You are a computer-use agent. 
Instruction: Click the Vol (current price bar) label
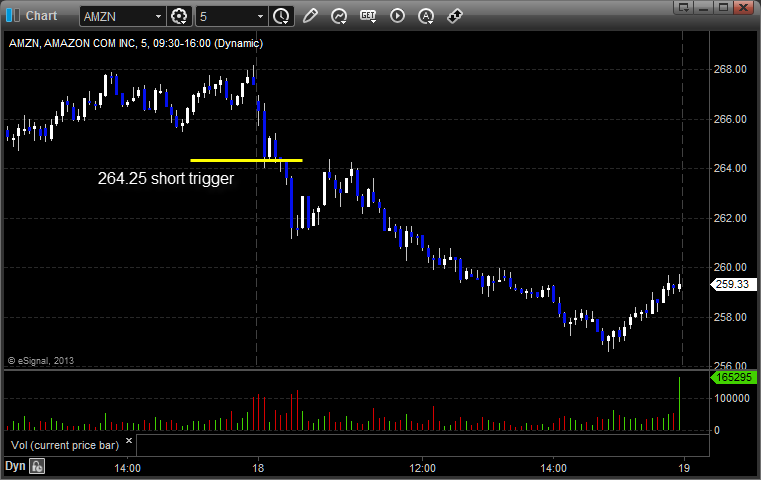pos(65,445)
